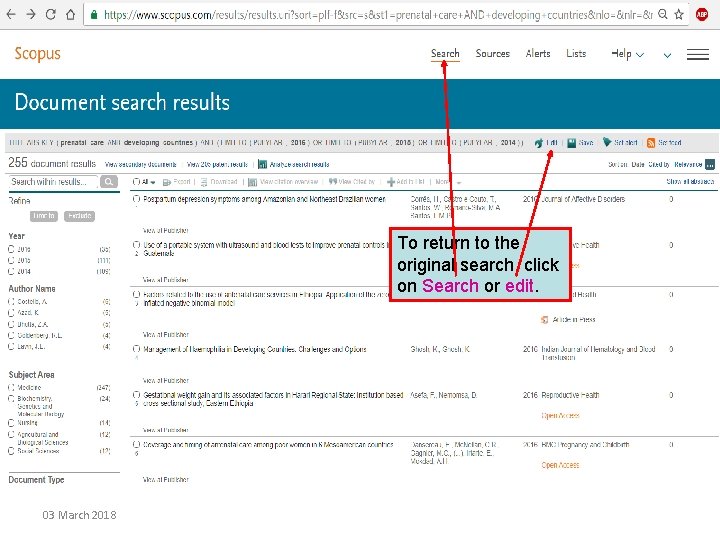Screen dimensions: 720x540
Task: Click Open Access label under BMC Pregnancy and Childbirth
Action: point(560,465)
